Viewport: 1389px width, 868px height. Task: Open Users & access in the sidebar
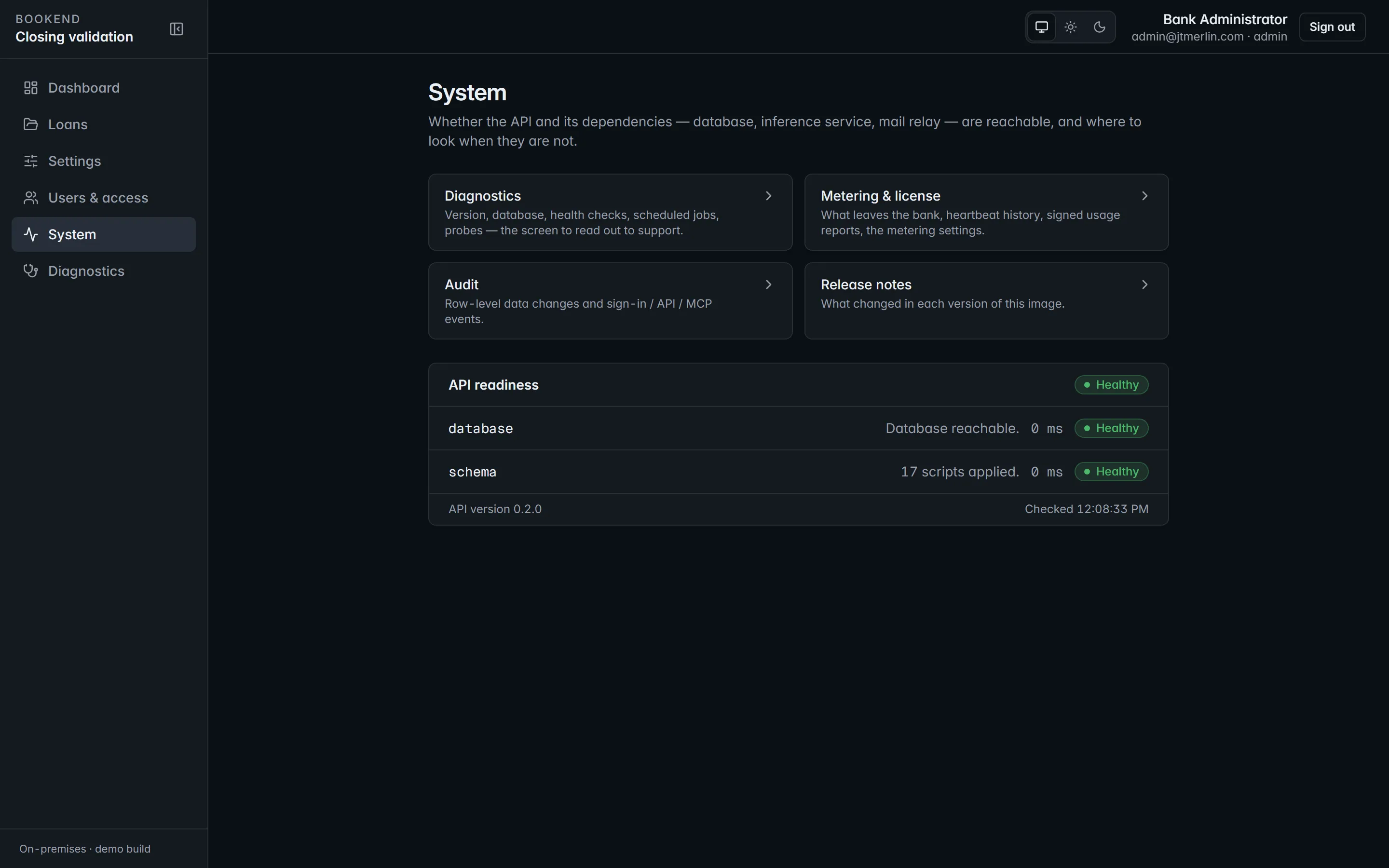tap(103, 198)
